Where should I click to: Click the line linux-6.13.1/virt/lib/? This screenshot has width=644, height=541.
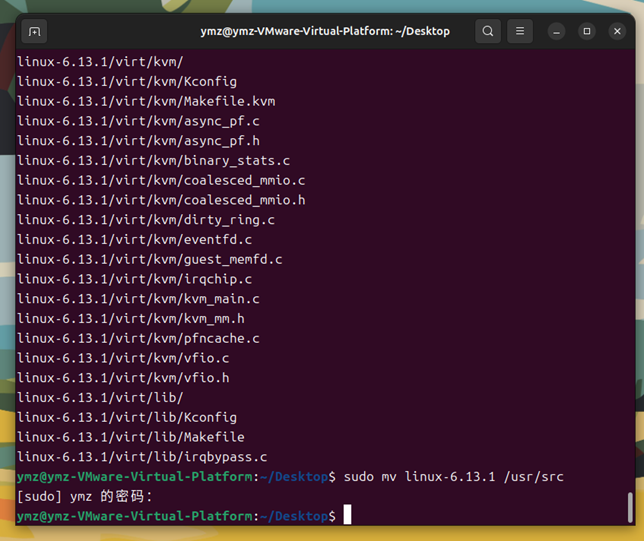coord(100,397)
